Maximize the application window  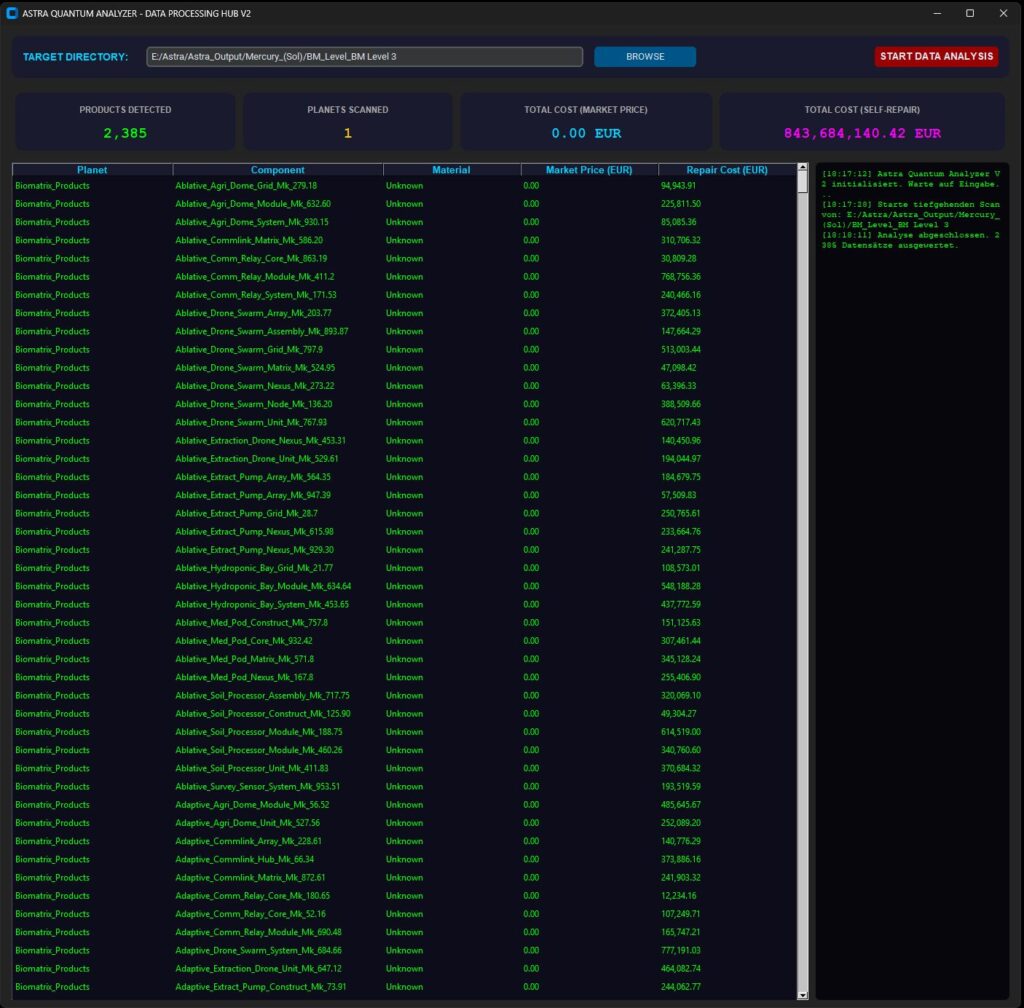coord(969,13)
